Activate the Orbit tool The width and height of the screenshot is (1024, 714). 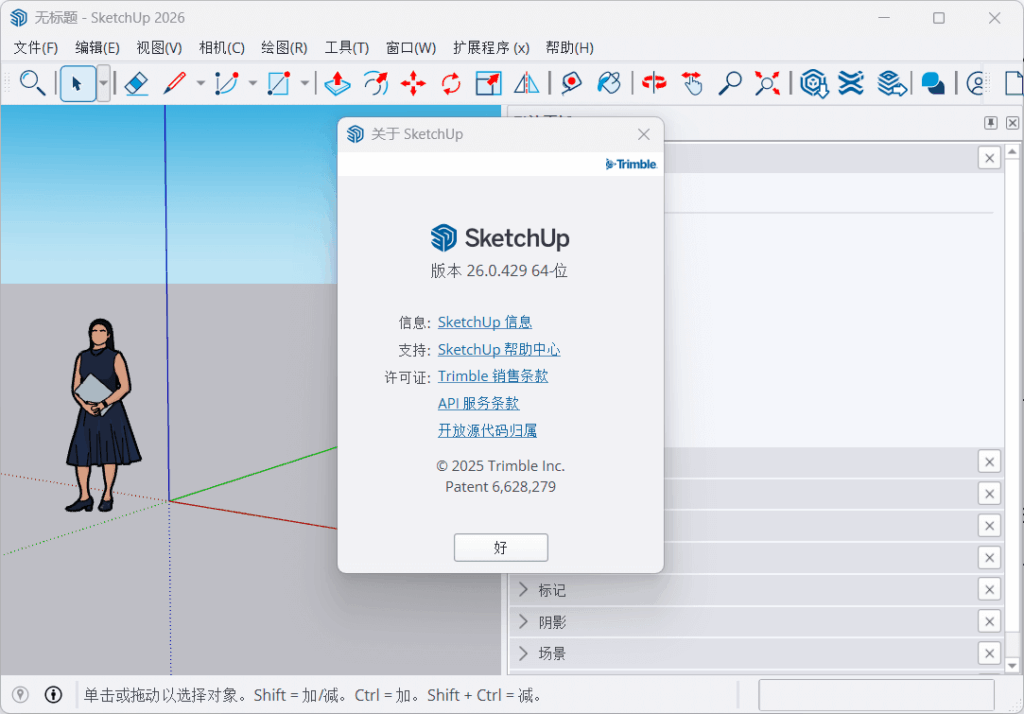pos(653,84)
